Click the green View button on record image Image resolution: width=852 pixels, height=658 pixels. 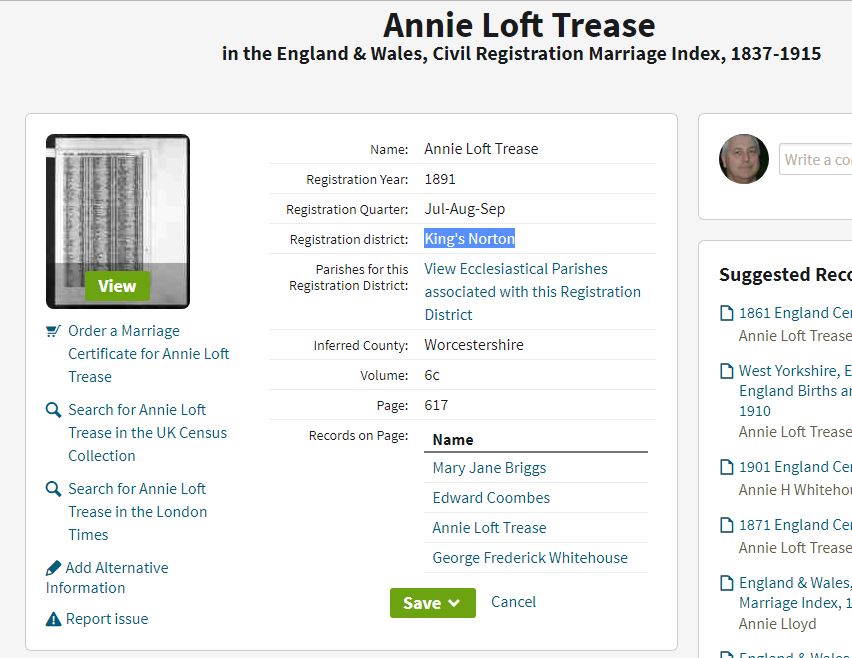point(117,286)
